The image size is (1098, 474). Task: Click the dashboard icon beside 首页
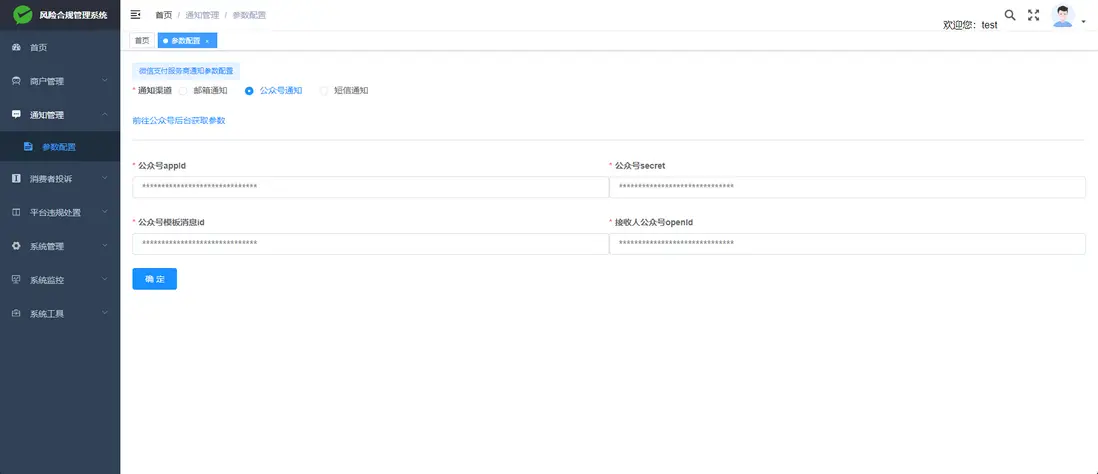click(x=16, y=48)
